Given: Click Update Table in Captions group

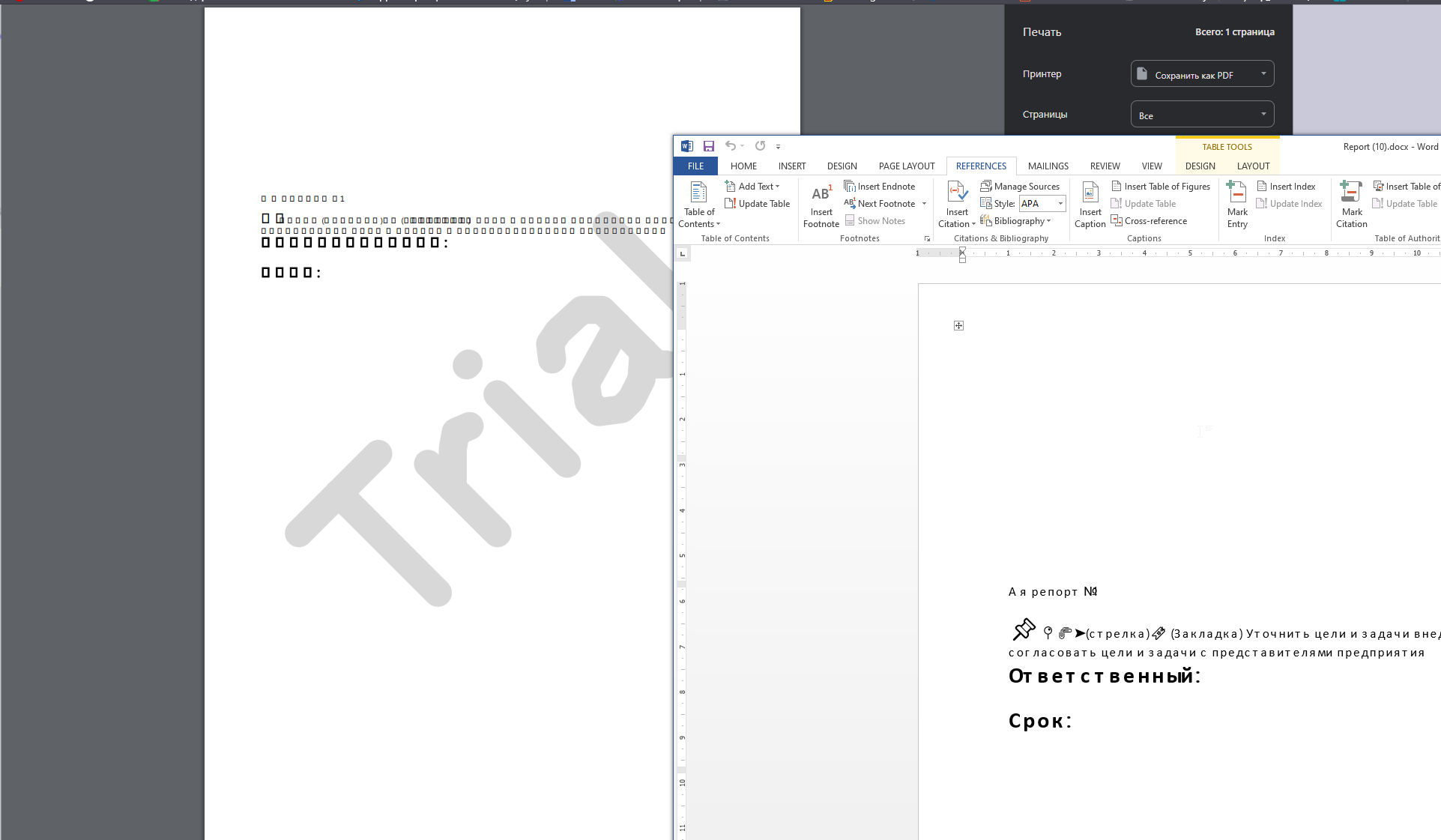Looking at the screenshot, I should tap(1144, 204).
